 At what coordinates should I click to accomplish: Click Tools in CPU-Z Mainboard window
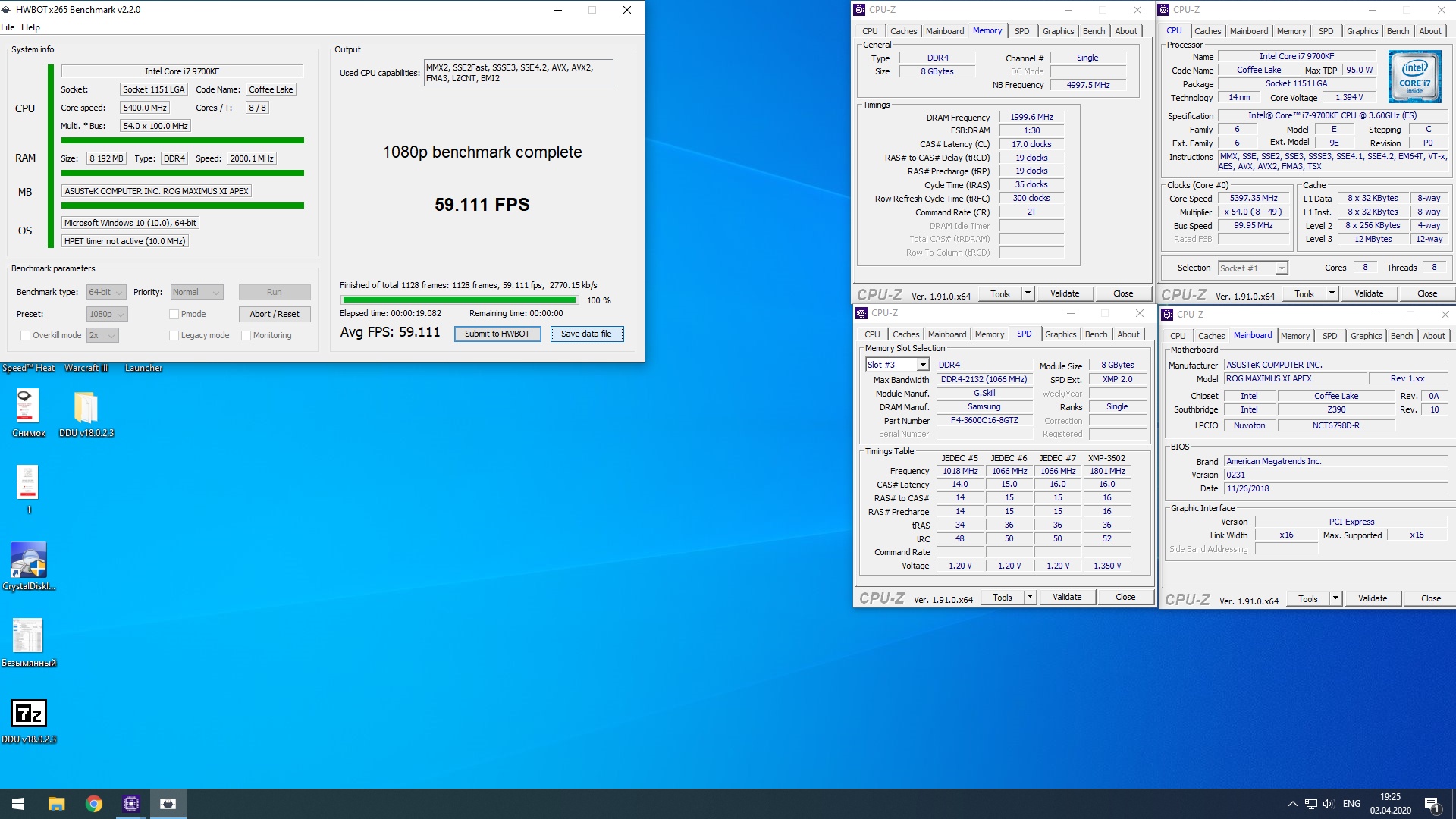(x=1307, y=598)
